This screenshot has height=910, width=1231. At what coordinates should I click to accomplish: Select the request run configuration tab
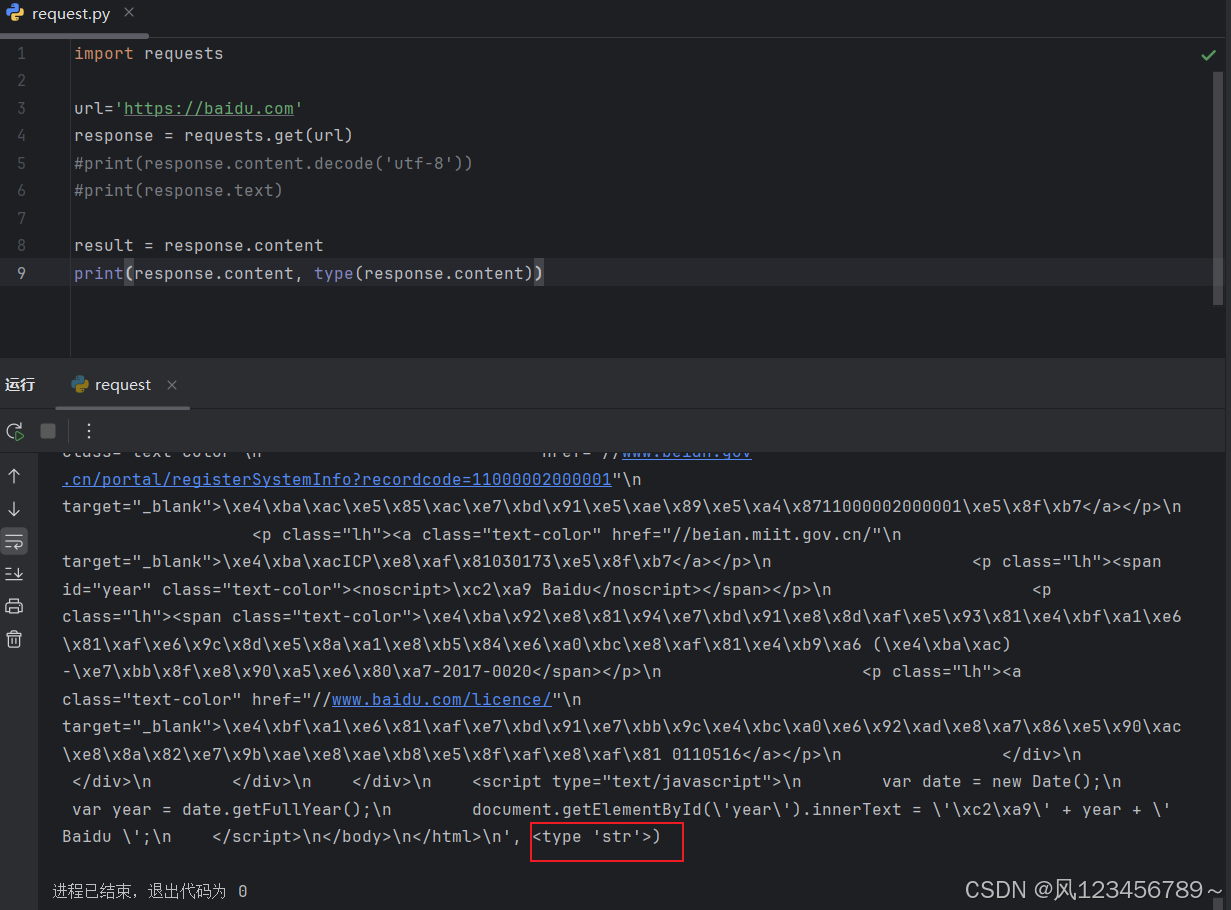123,385
